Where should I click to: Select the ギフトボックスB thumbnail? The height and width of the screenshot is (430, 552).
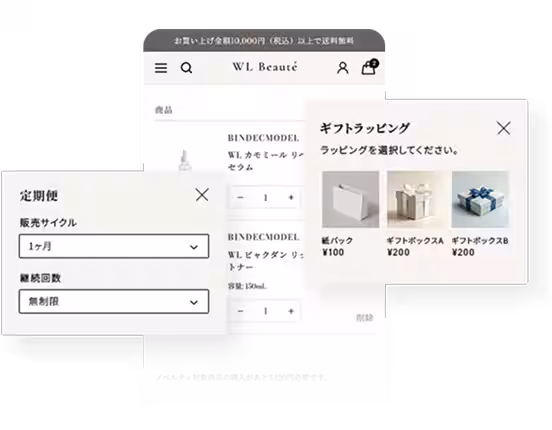coord(480,199)
